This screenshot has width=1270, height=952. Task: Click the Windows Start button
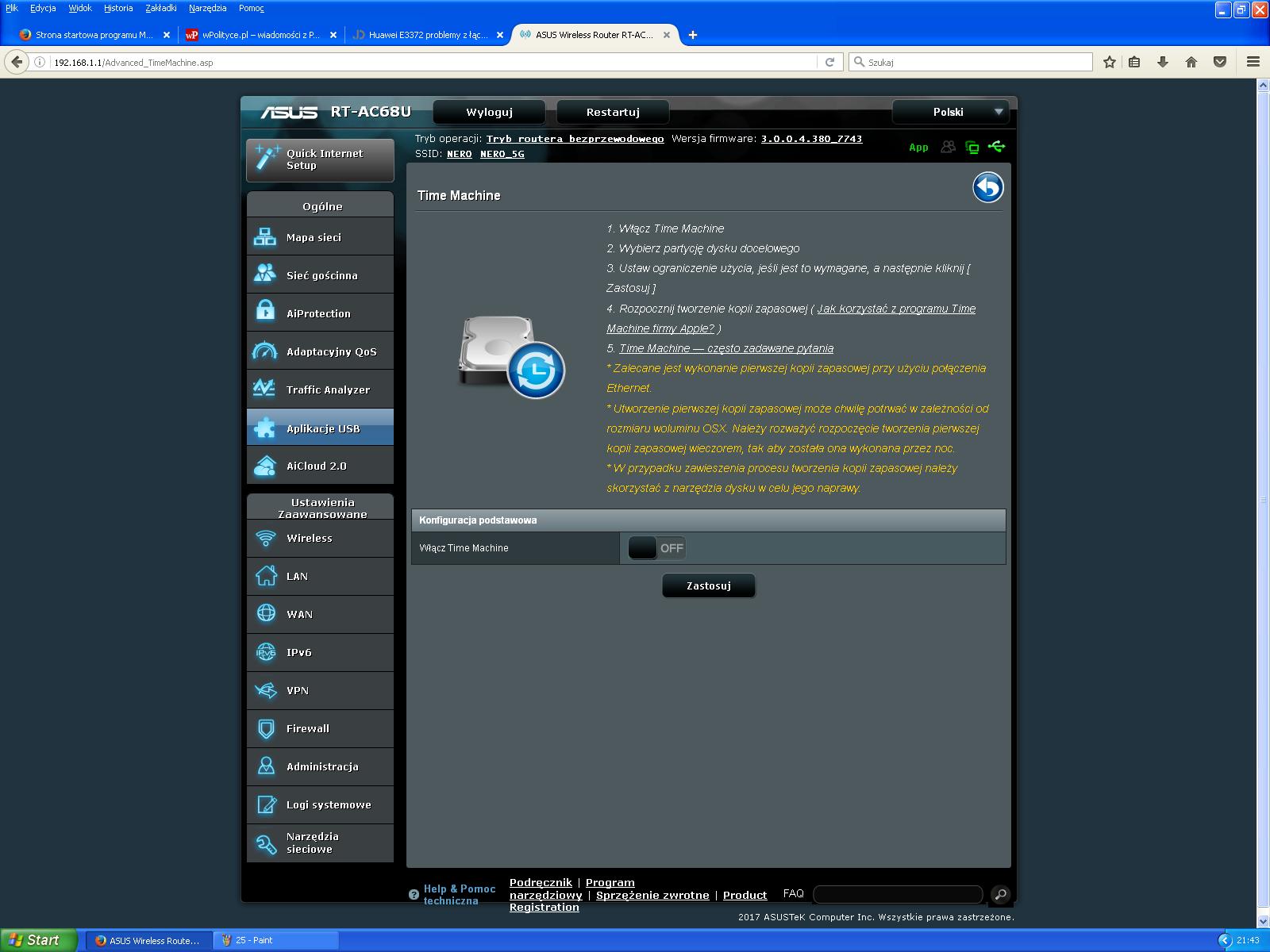click(x=38, y=940)
